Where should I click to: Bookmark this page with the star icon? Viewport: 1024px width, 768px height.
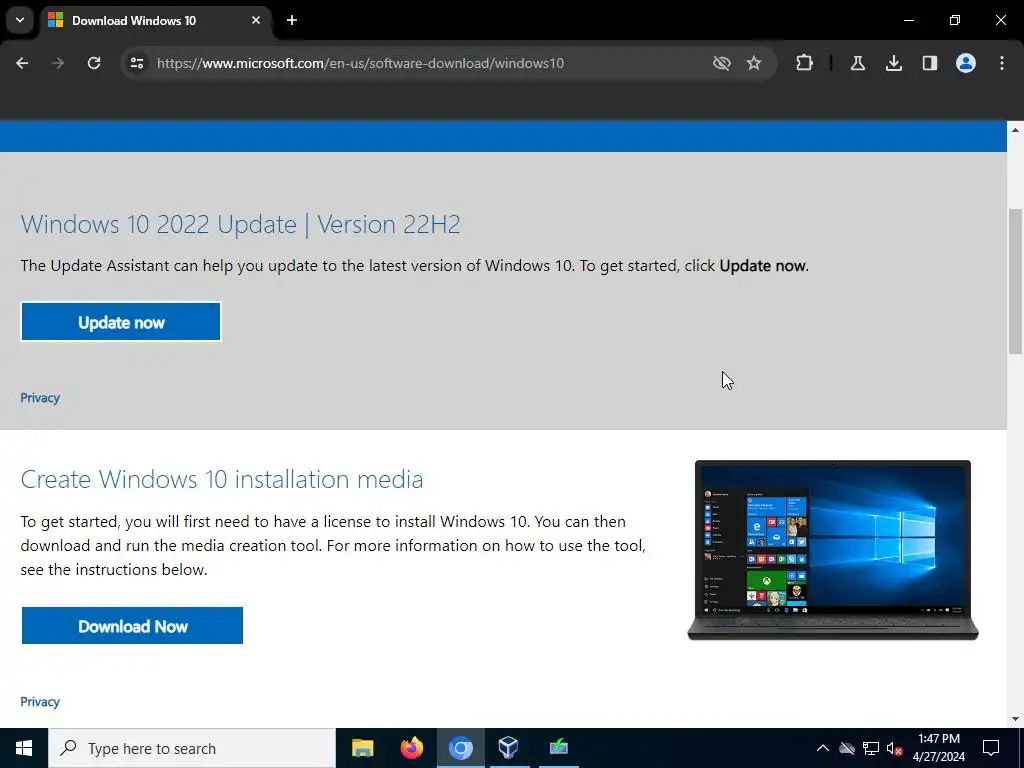coord(754,63)
